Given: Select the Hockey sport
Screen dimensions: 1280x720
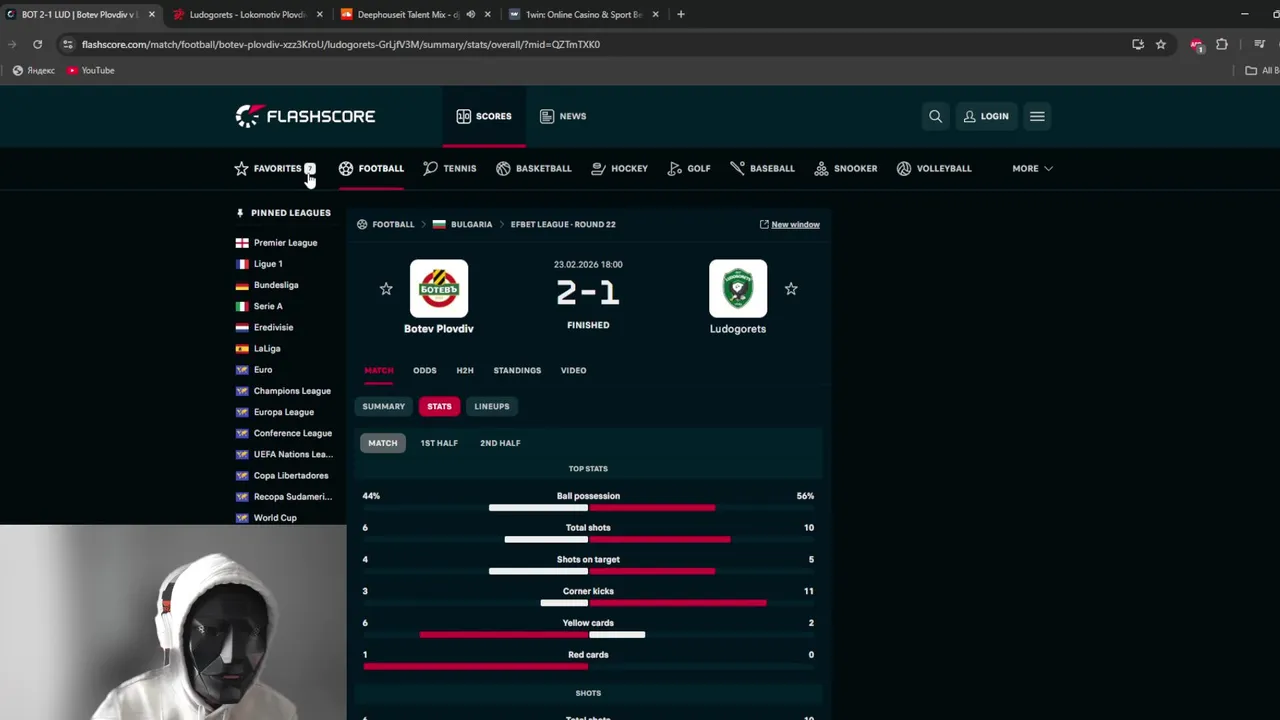Looking at the screenshot, I should point(619,168).
